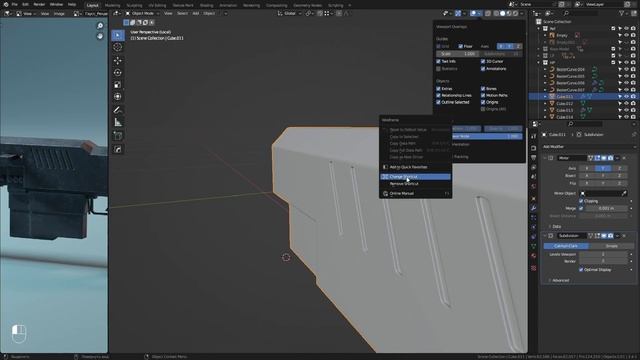Select the Annotate tool in viewport toolbar
Screen dimensions: 640x360
click(118, 110)
